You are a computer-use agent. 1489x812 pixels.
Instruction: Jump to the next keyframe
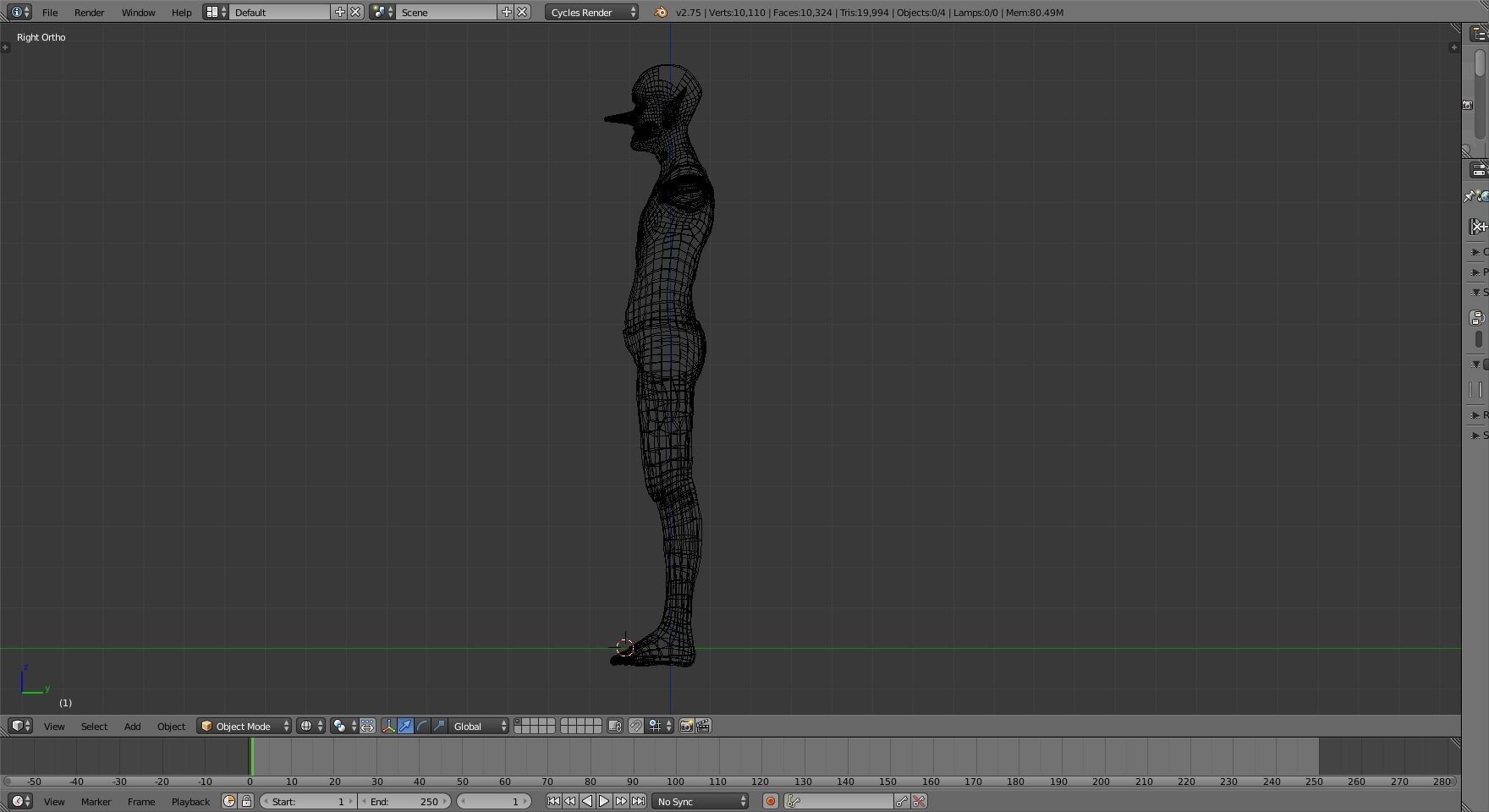click(x=621, y=801)
